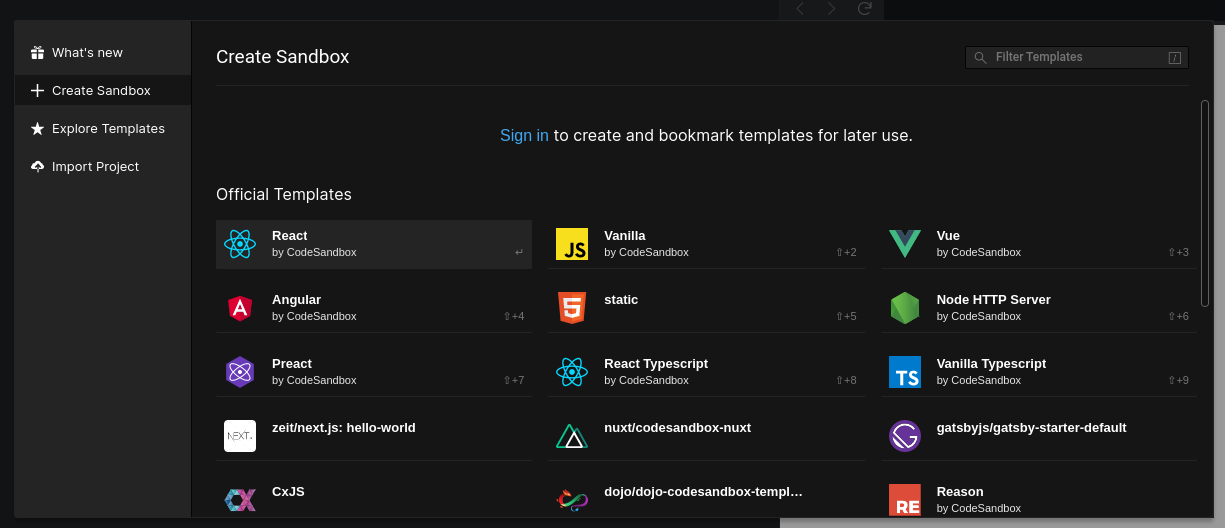Click the red Angular shield icon

tap(240, 308)
